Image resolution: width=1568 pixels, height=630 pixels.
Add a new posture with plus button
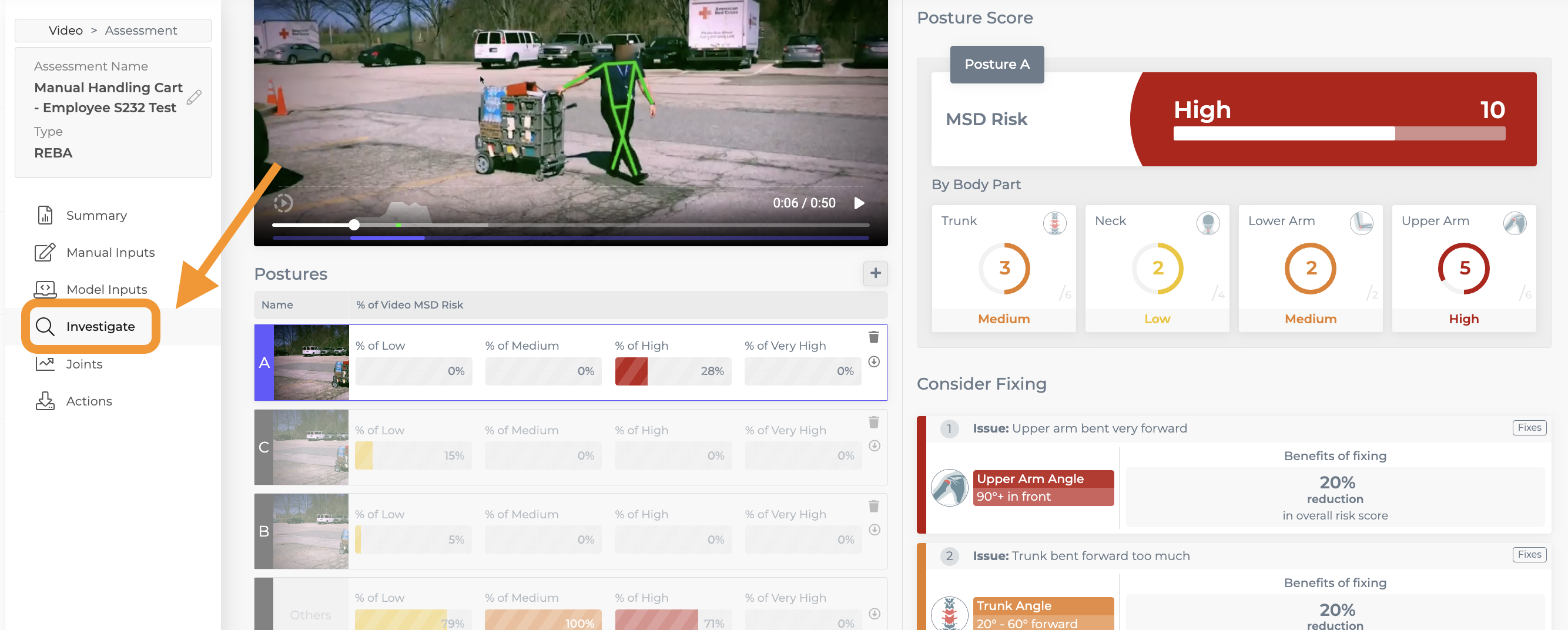875,274
